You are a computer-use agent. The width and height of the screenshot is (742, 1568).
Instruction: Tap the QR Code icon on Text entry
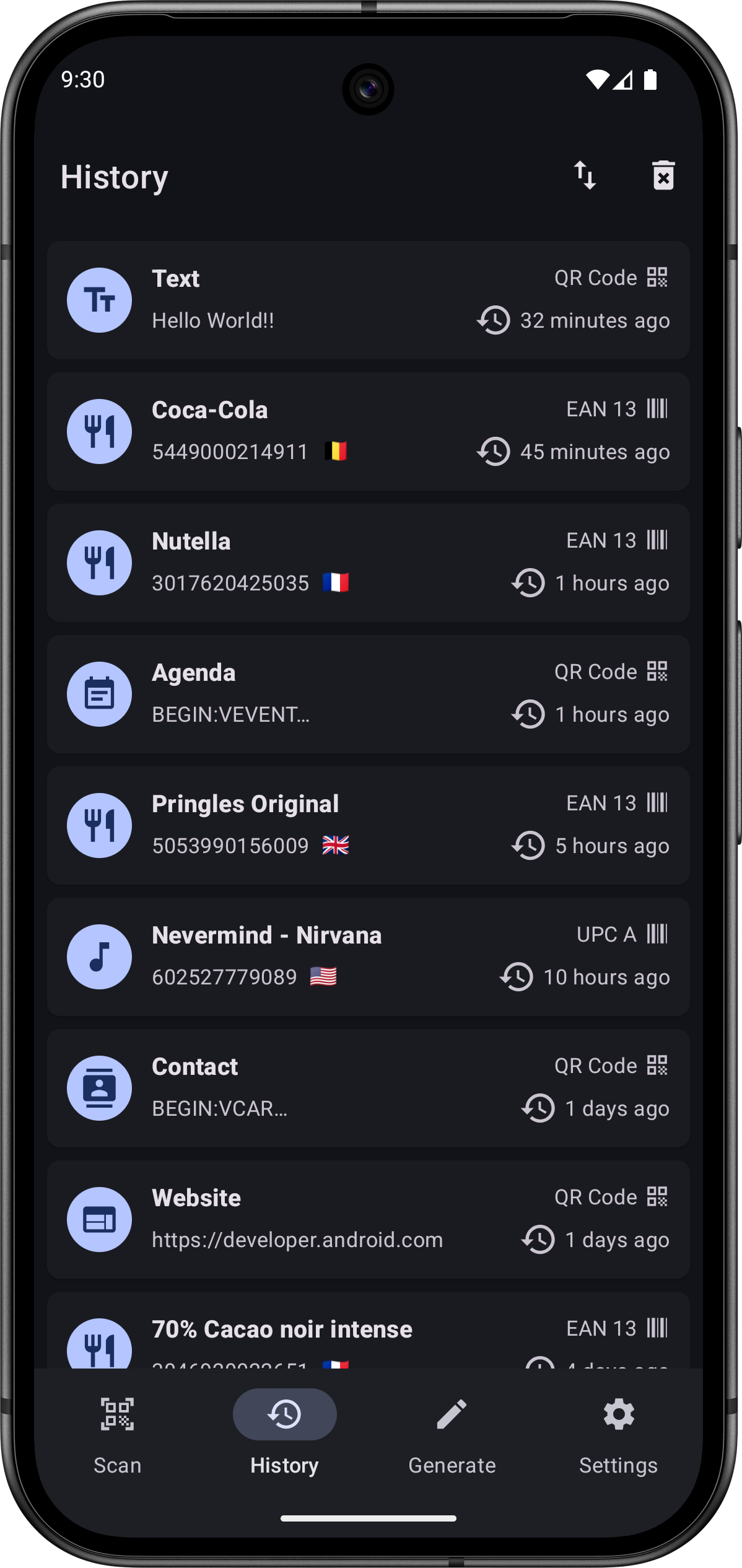[657, 278]
